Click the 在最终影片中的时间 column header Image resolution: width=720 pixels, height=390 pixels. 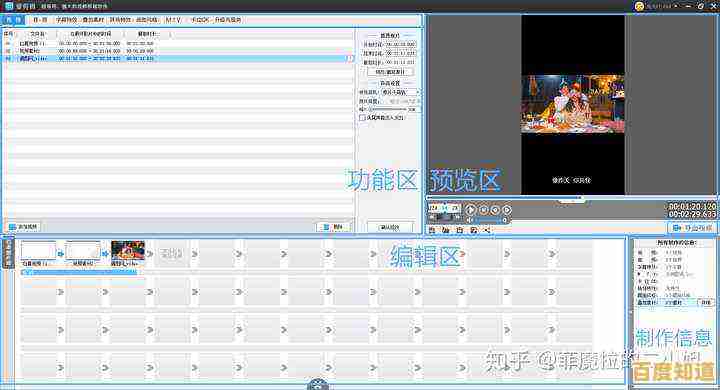click(90, 34)
